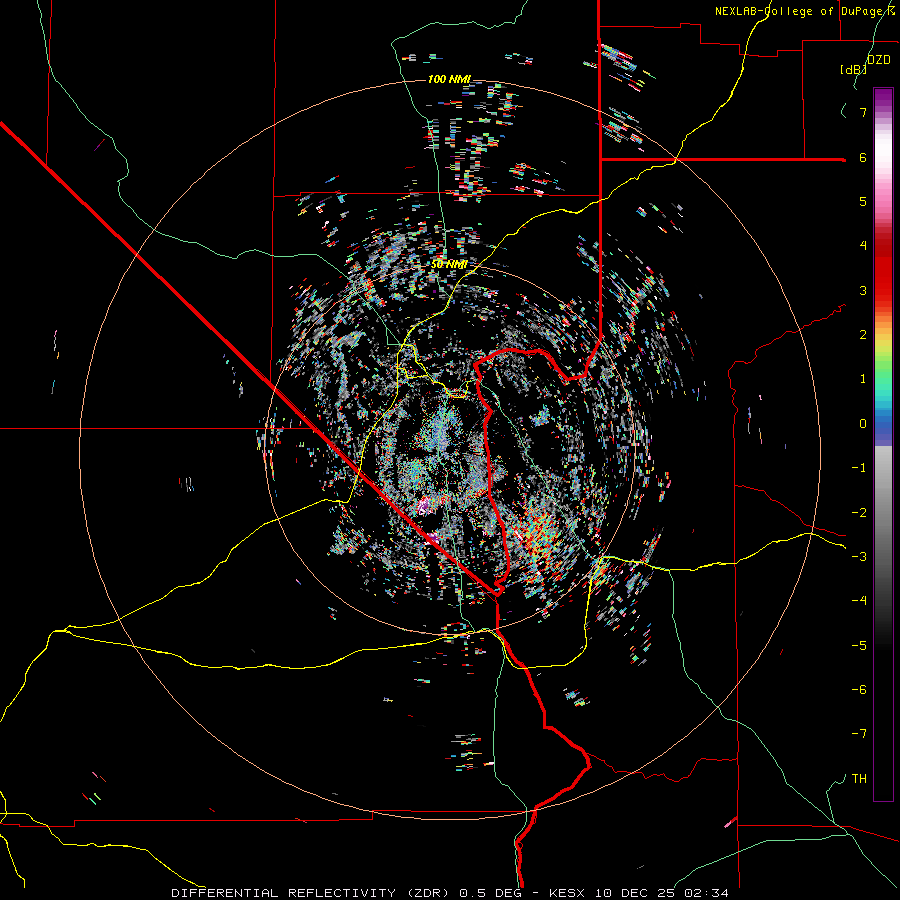
Task: Select the 2 value on the color scale
Action: (863, 335)
